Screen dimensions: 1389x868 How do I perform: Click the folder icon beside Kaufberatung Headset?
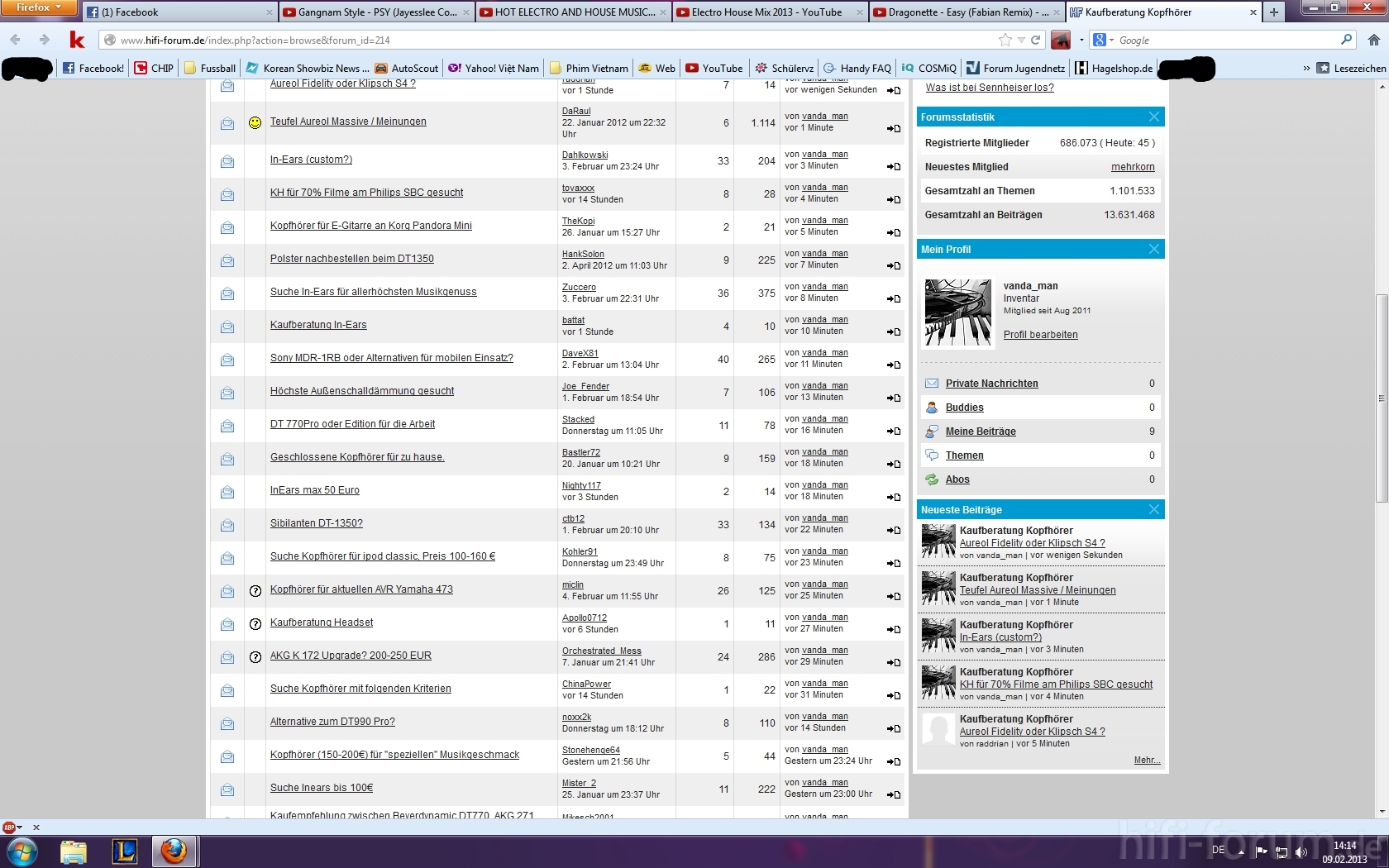click(x=227, y=624)
